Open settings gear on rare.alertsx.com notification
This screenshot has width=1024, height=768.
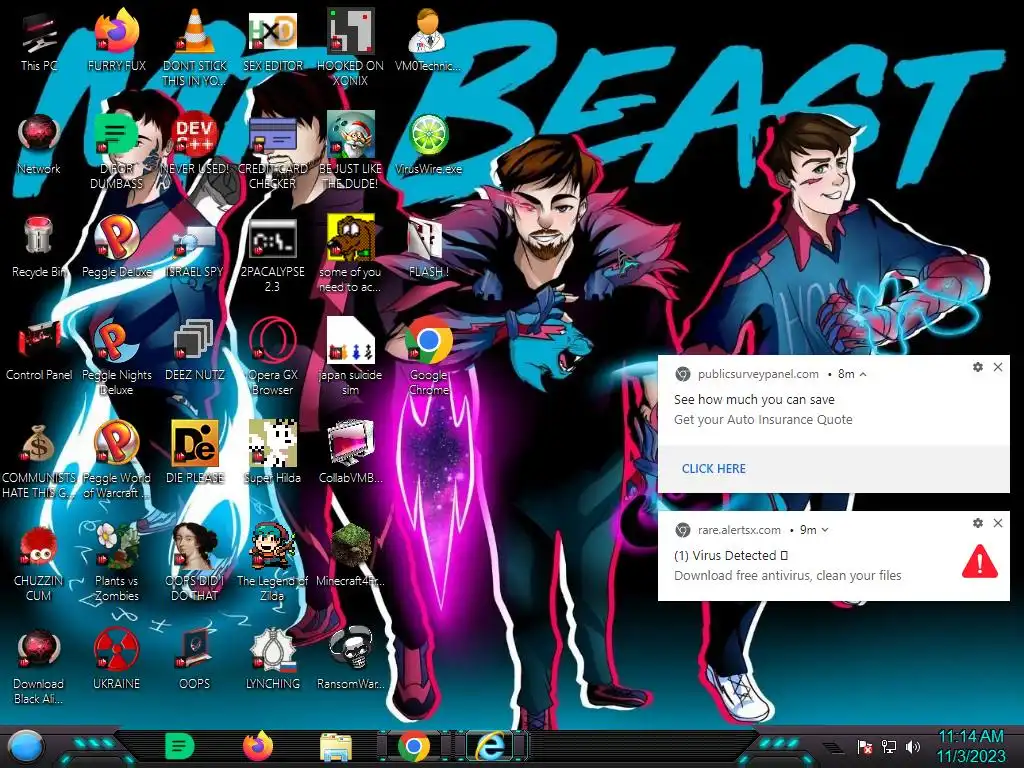[978, 523]
